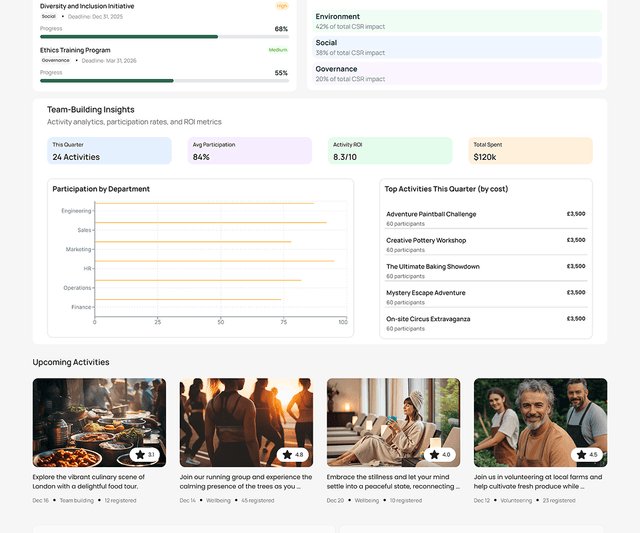The height and width of the screenshot is (533, 640).
Task: Click the Operations bar in participation chart
Action: click(198, 280)
